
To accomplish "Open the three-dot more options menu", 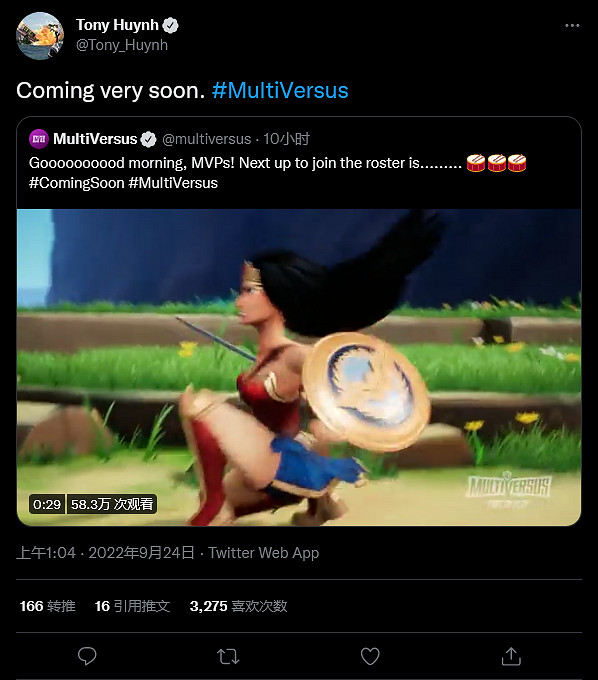I will click(x=572, y=26).
